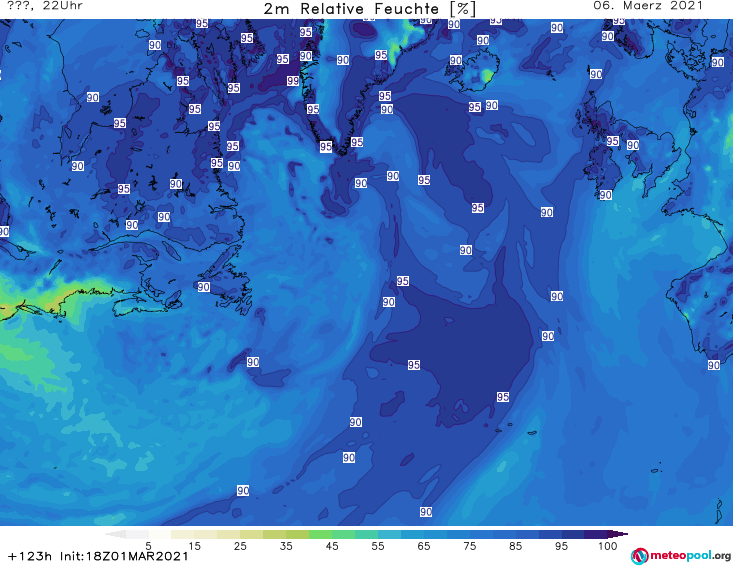The image size is (733, 566).
Task: Click the legend value '65'
Action: point(424,546)
